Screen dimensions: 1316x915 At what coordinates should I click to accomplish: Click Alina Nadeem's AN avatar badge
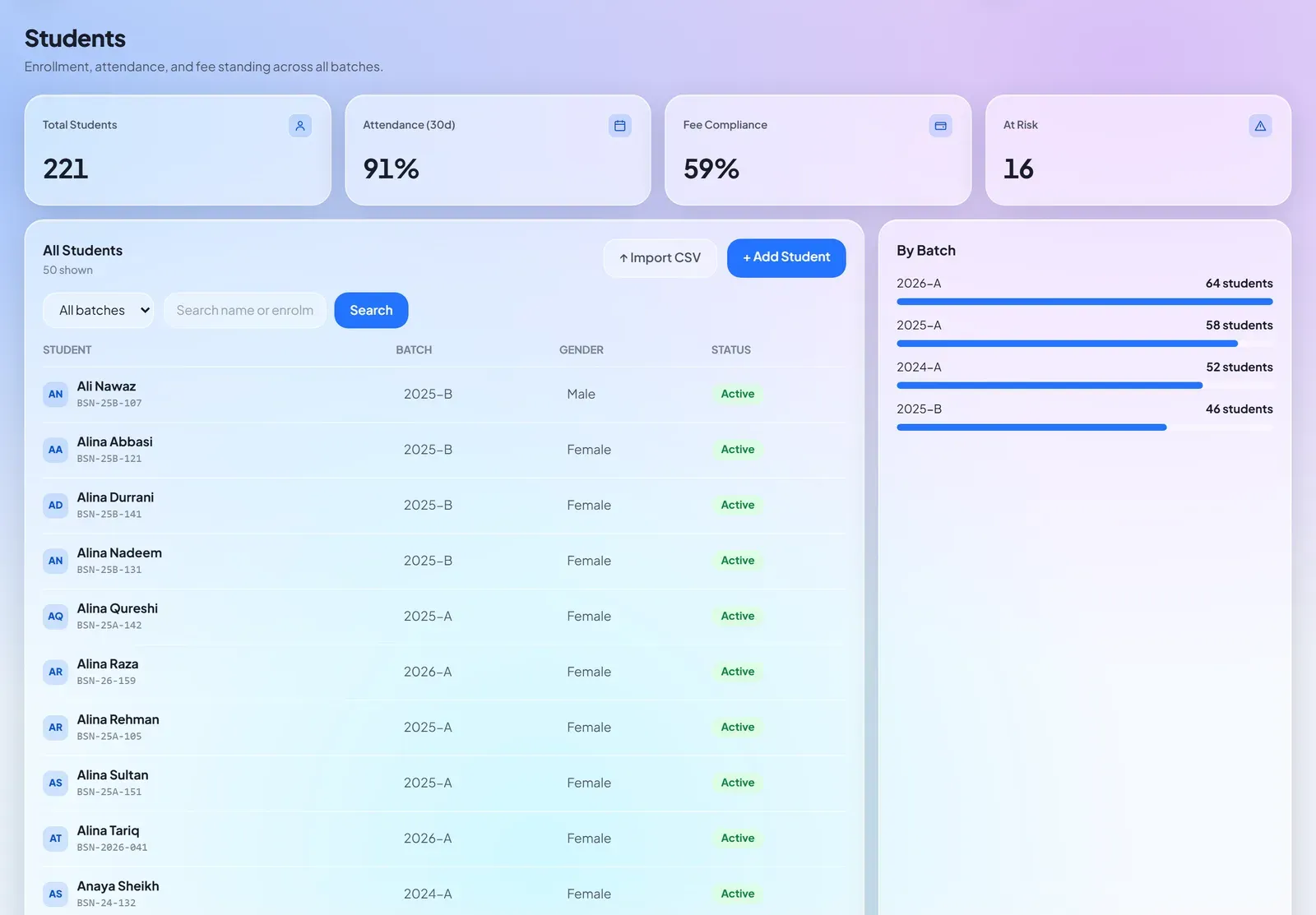point(55,561)
